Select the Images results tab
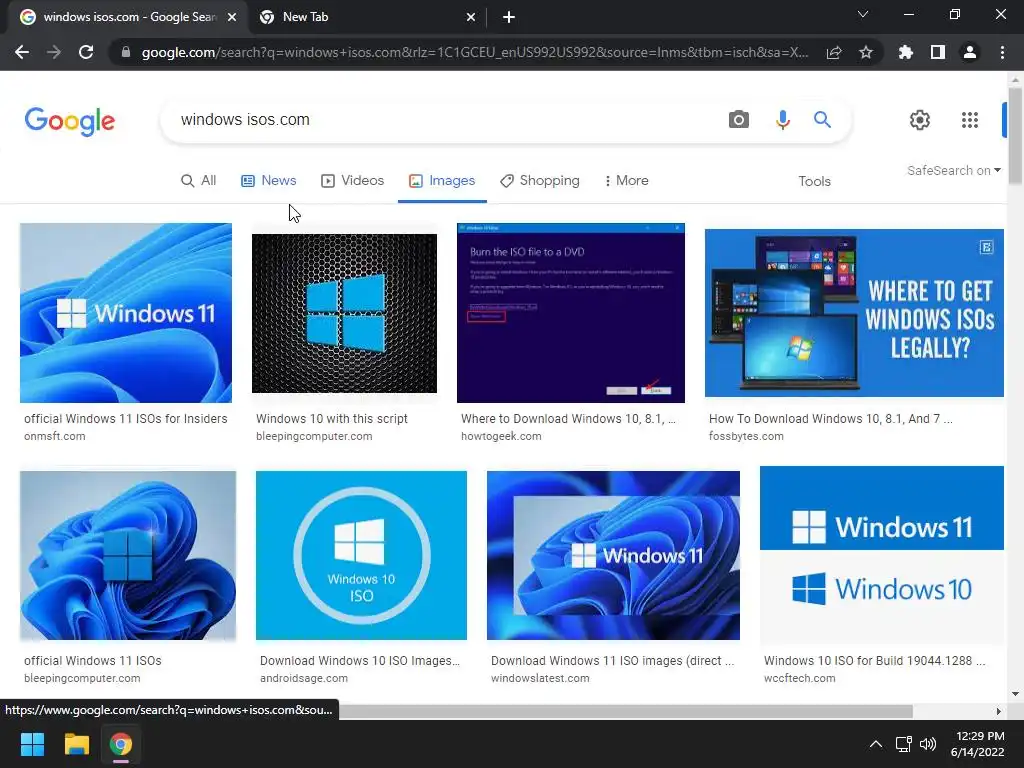1024x768 pixels. point(442,181)
